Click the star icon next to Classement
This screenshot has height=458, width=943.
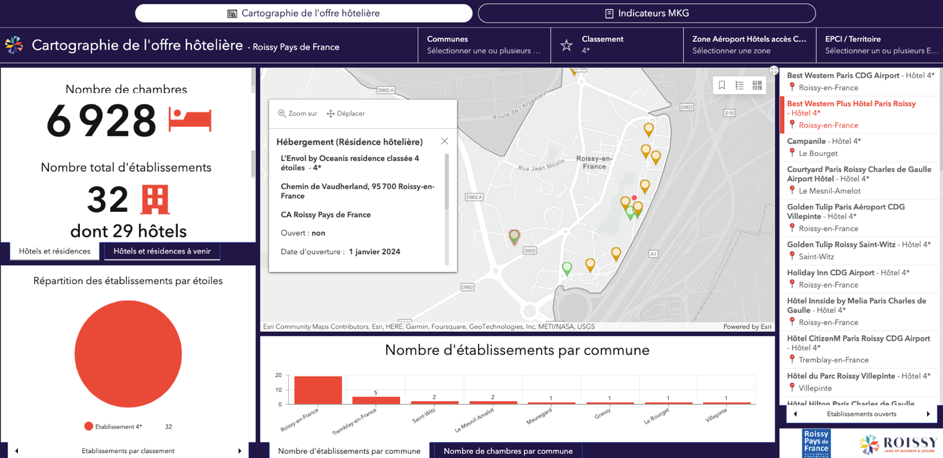point(566,45)
